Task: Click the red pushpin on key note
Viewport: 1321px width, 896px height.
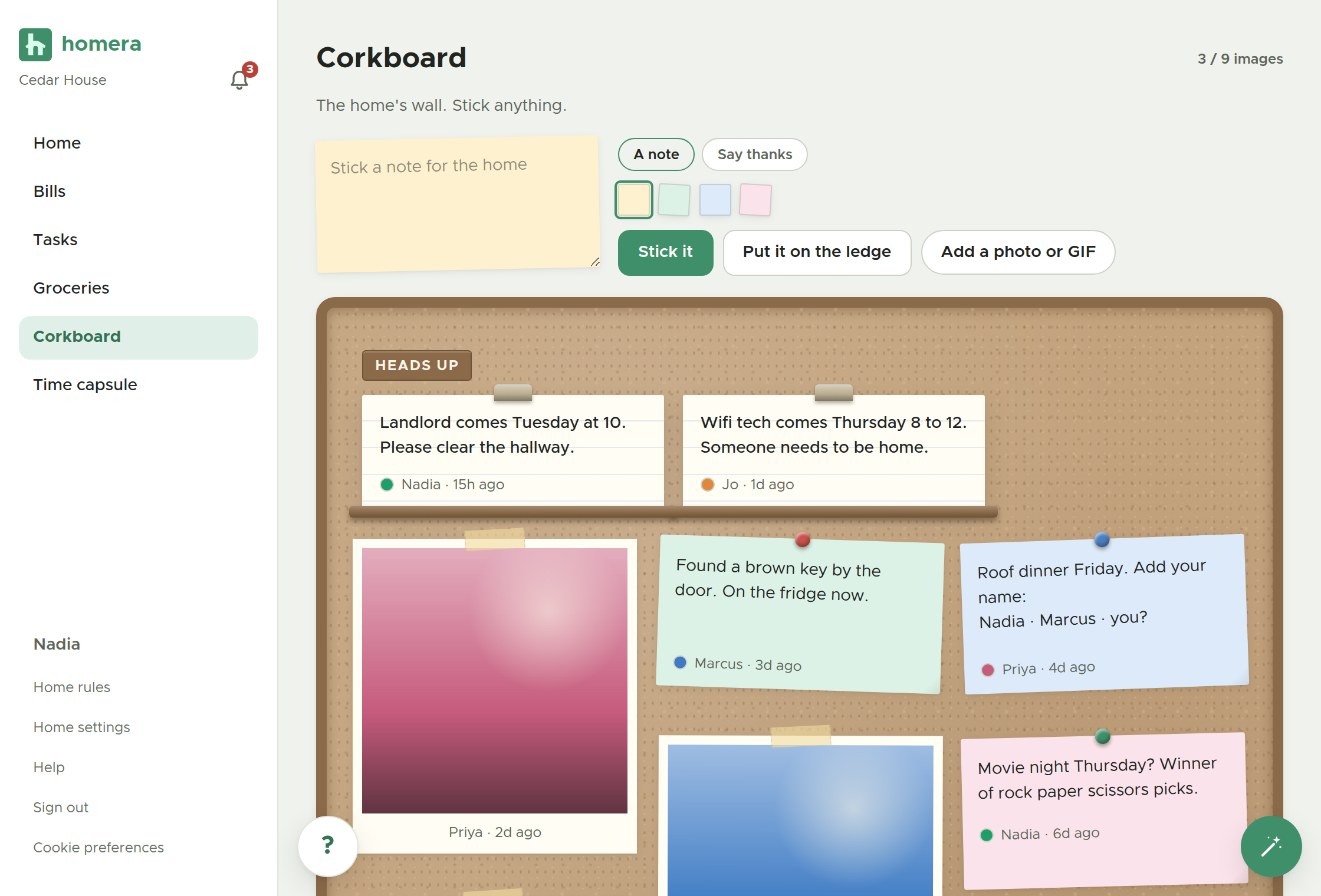Action: pyautogui.click(x=803, y=539)
